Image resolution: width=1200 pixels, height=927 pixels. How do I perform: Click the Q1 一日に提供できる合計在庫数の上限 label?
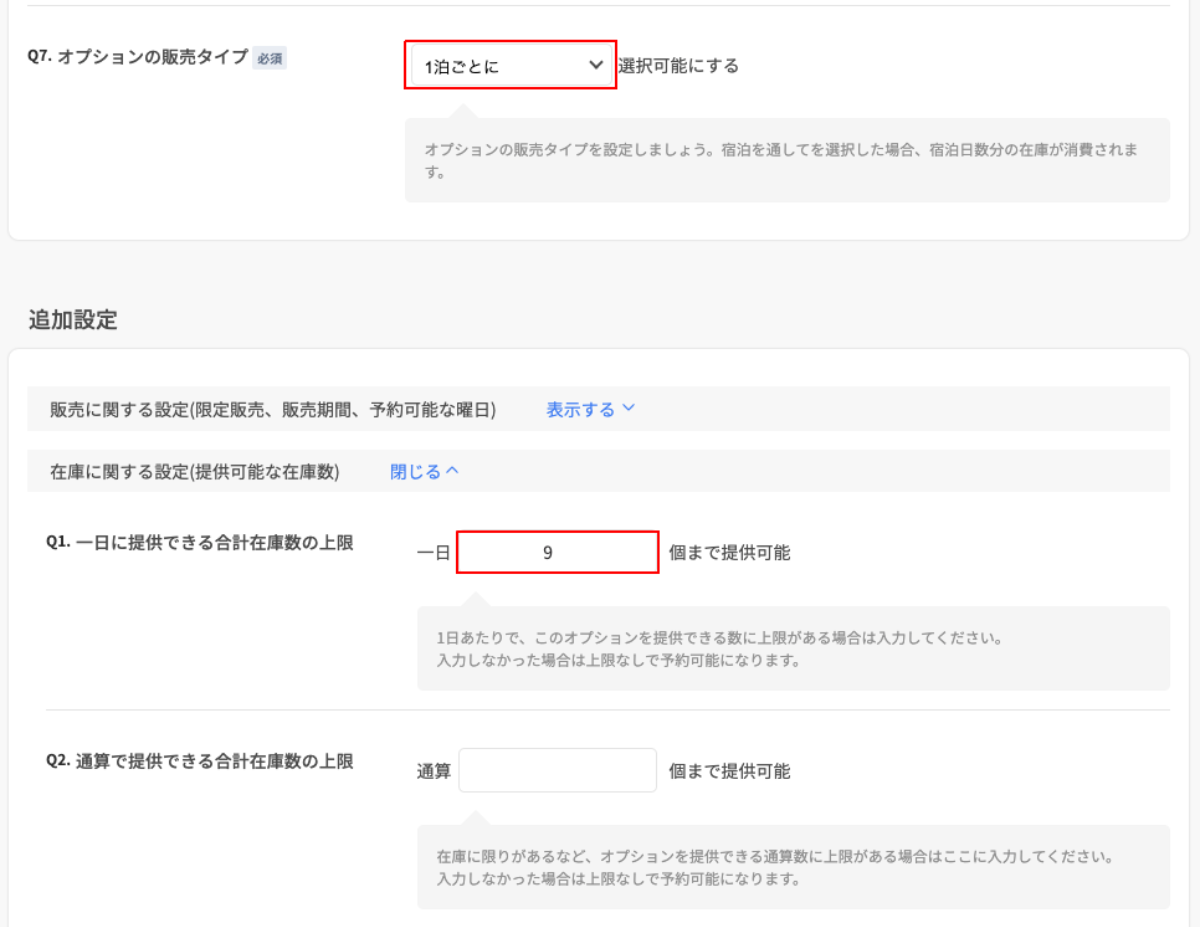click(200, 543)
